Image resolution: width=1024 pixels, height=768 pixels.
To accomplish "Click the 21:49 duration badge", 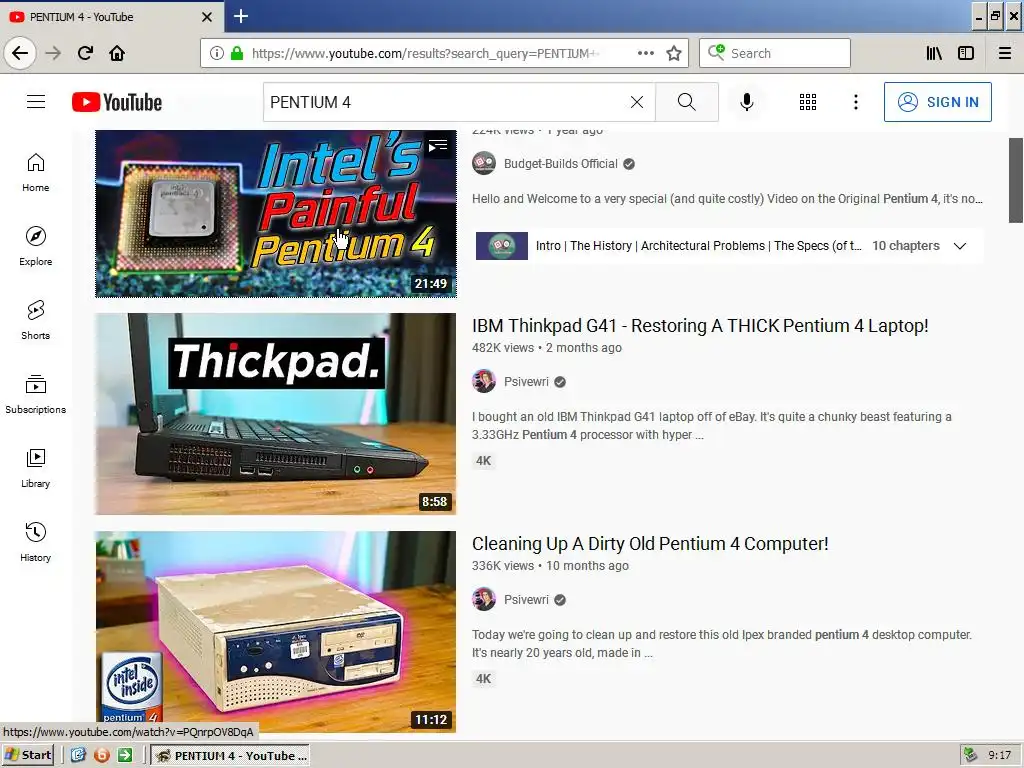I will click(431, 283).
